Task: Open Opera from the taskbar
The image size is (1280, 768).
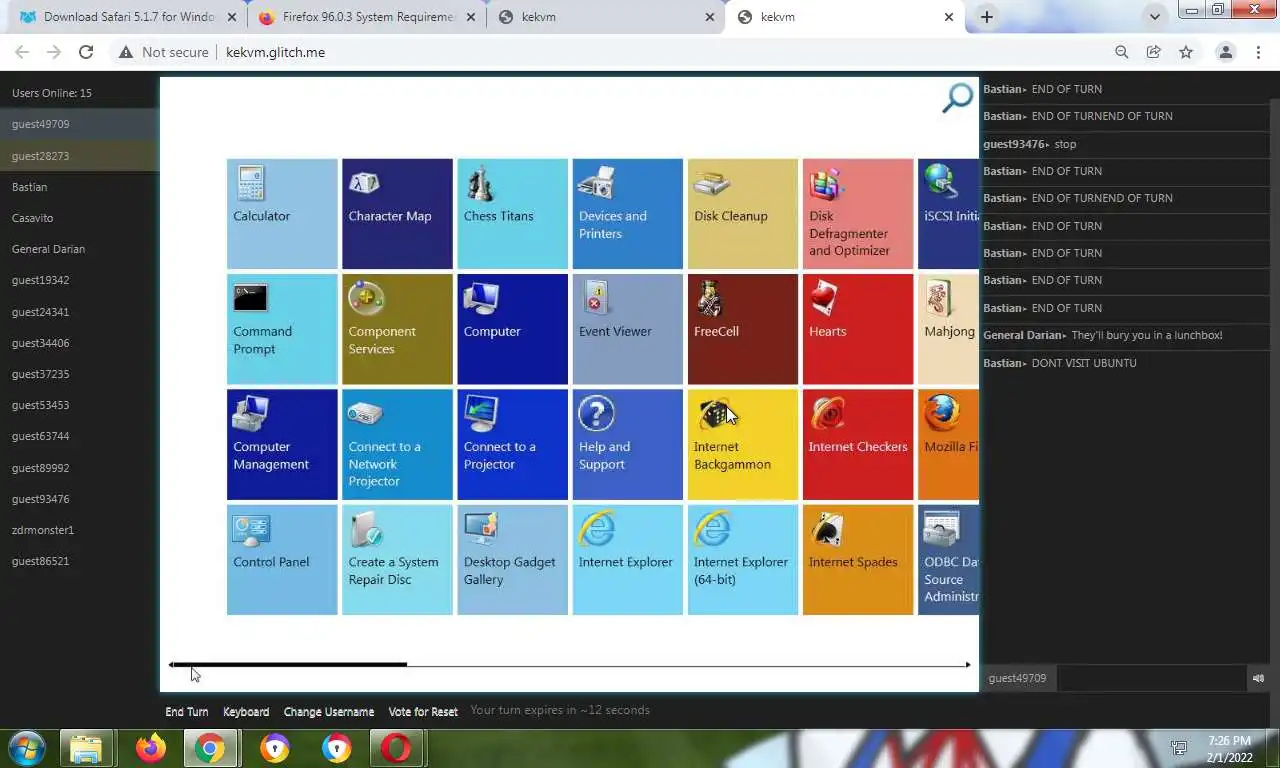Action: tap(397, 748)
